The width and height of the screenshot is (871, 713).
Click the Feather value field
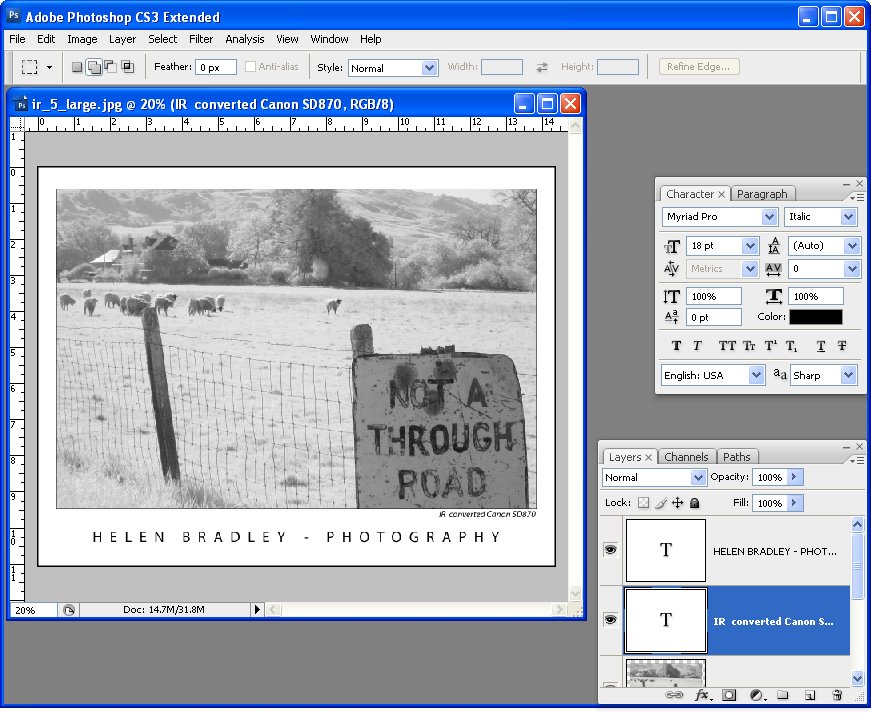click(216, 67)
